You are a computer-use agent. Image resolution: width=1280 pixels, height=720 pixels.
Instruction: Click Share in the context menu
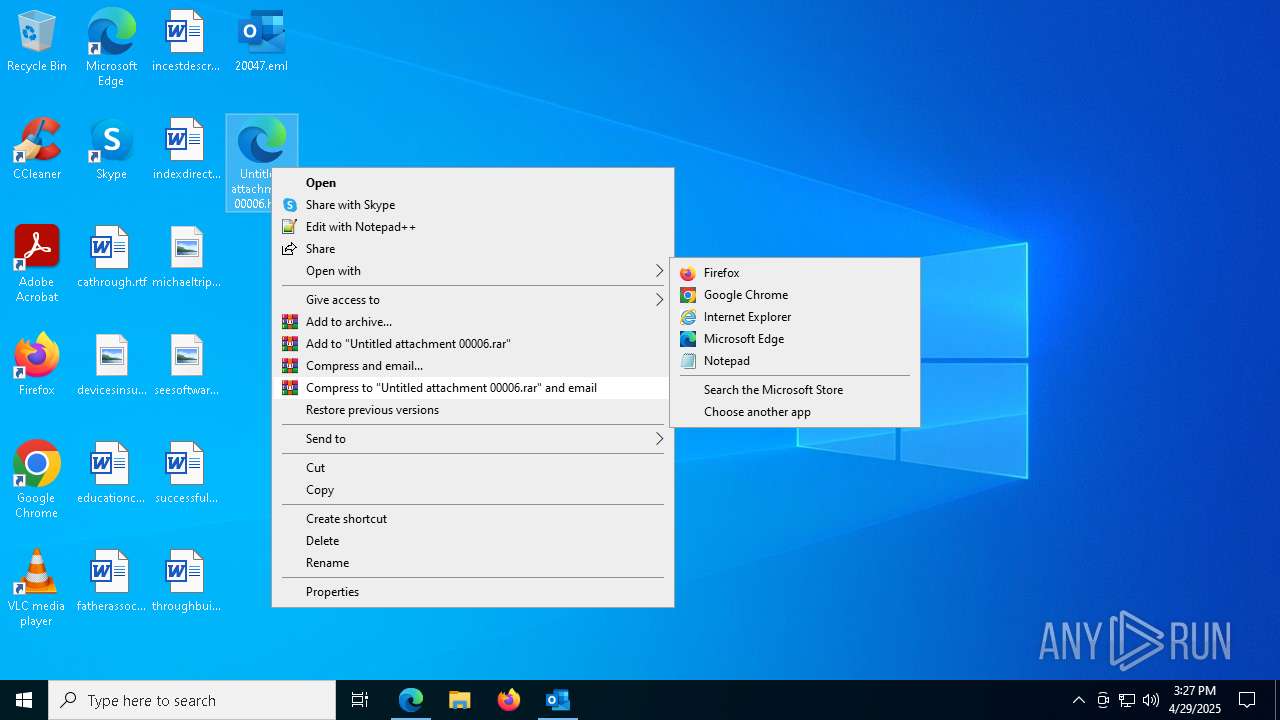472,249
